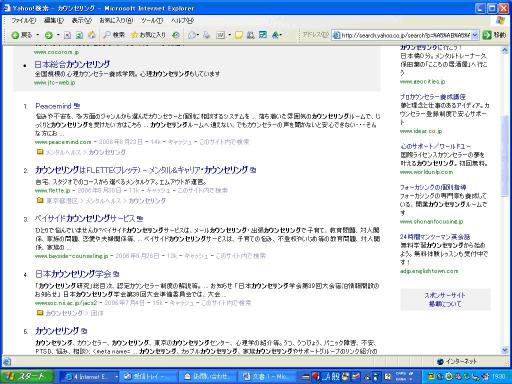Open the ツール menu
Screen dimensions: 512x384
click(x=152, y=21)
